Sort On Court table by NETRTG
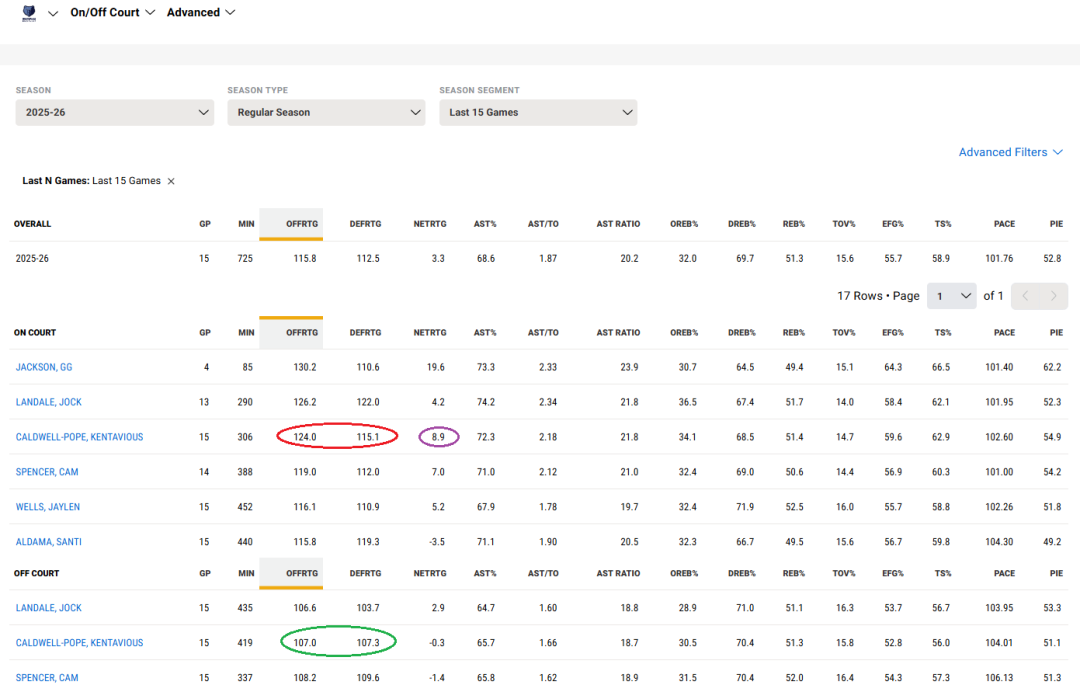 point(429,333)
